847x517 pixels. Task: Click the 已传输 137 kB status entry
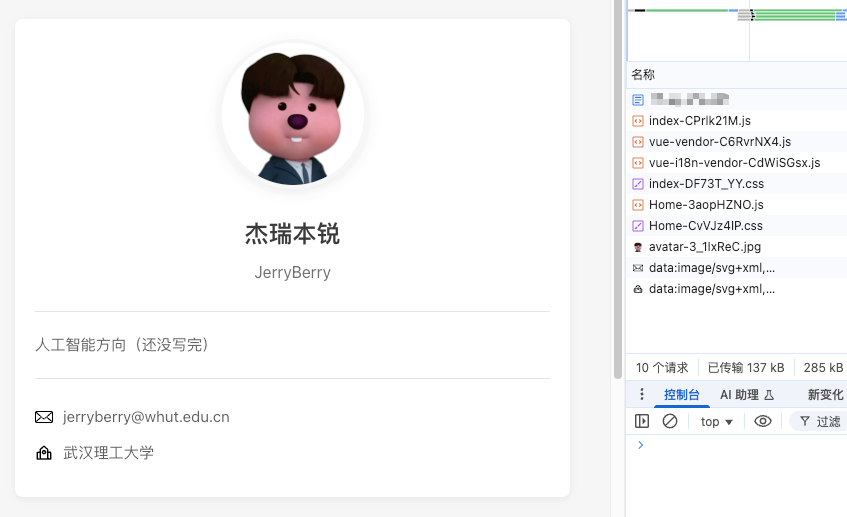tap(746, 368)
